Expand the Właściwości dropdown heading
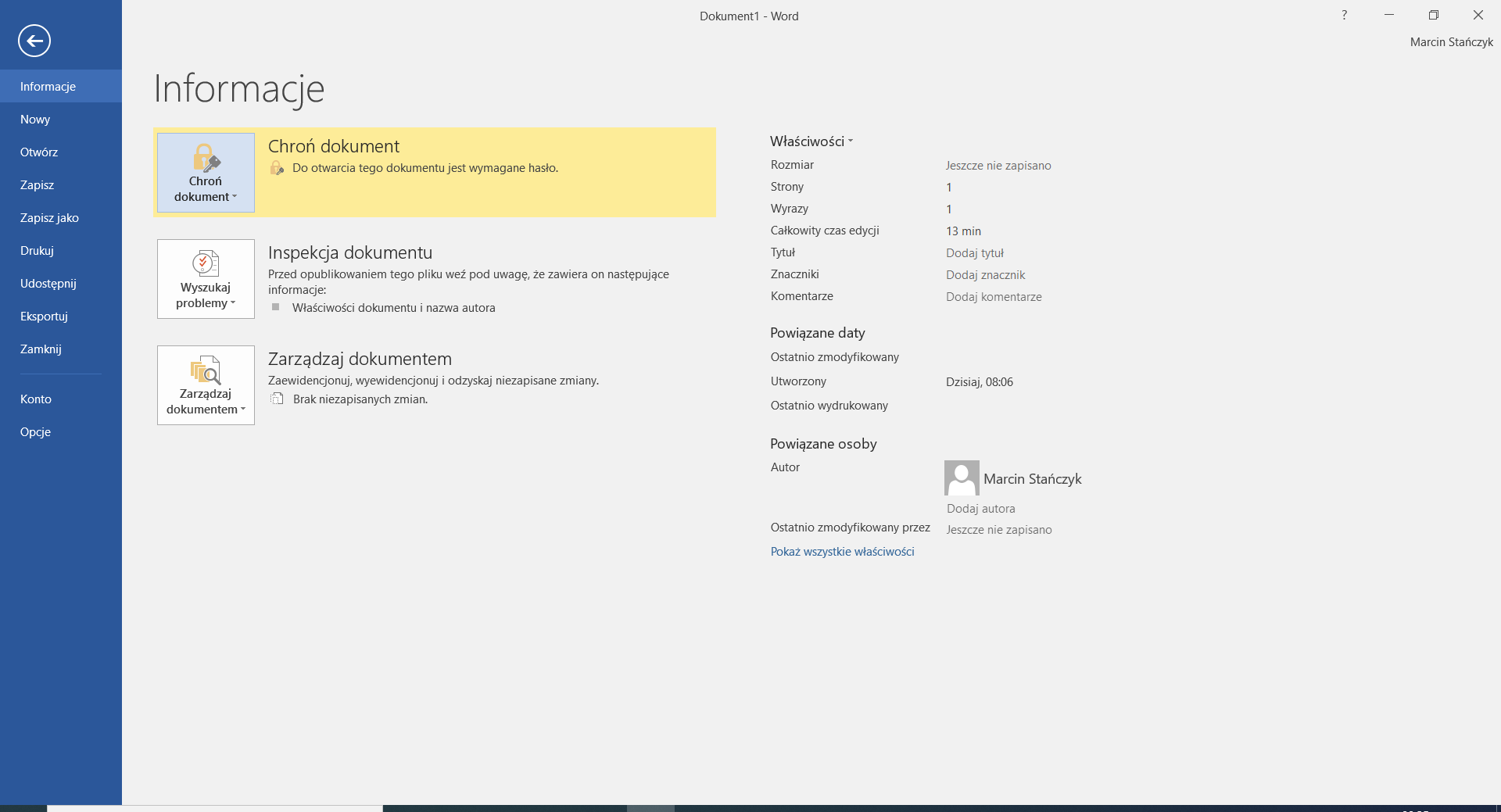The height and width of the screenshot is (812, 1501). (x=811, y=141)
